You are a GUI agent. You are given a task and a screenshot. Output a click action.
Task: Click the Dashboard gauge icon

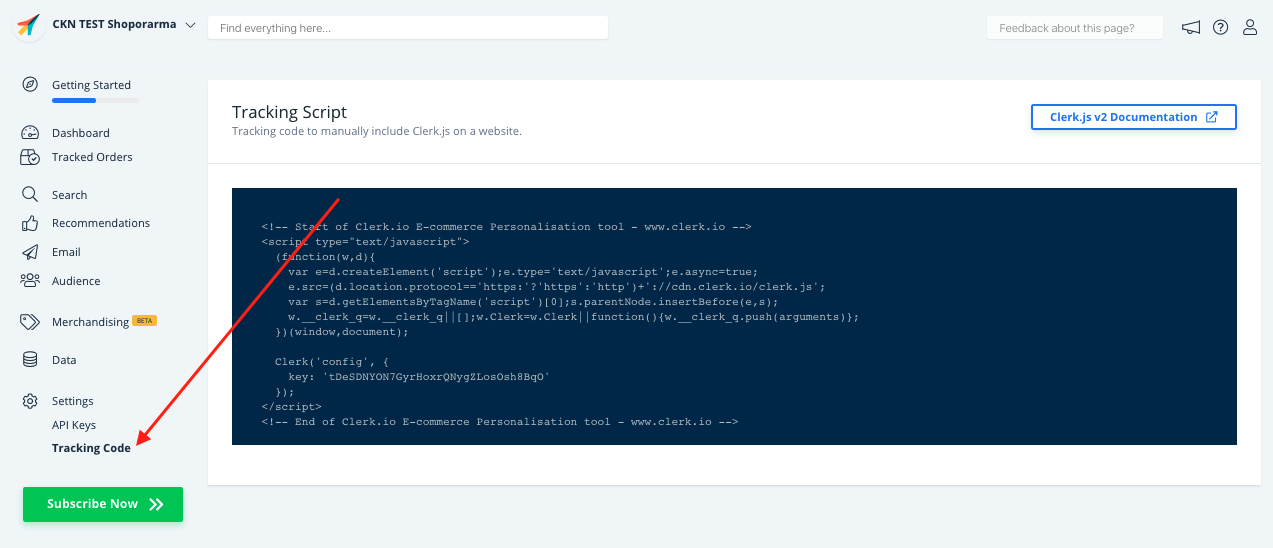coord(30,133)
